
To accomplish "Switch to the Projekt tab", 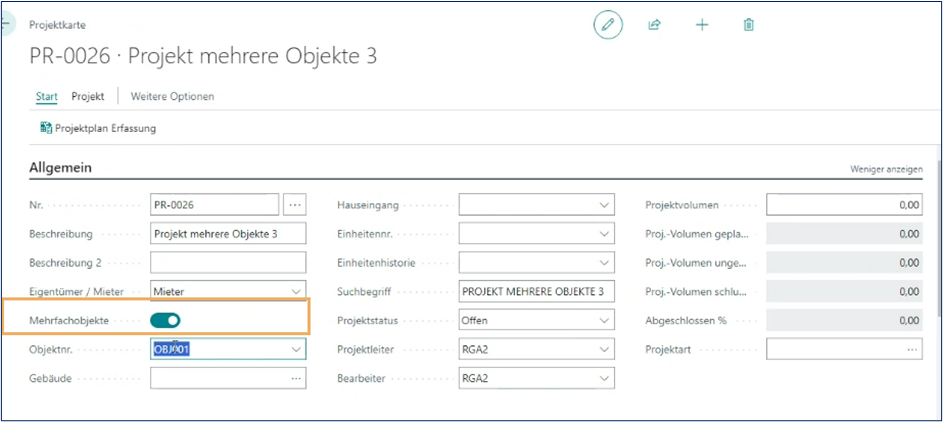I will coord(88,96).
